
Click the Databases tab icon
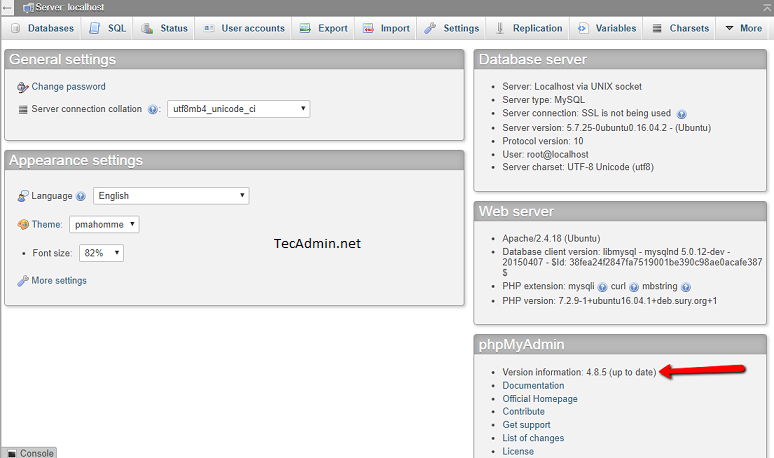point(16,28)
